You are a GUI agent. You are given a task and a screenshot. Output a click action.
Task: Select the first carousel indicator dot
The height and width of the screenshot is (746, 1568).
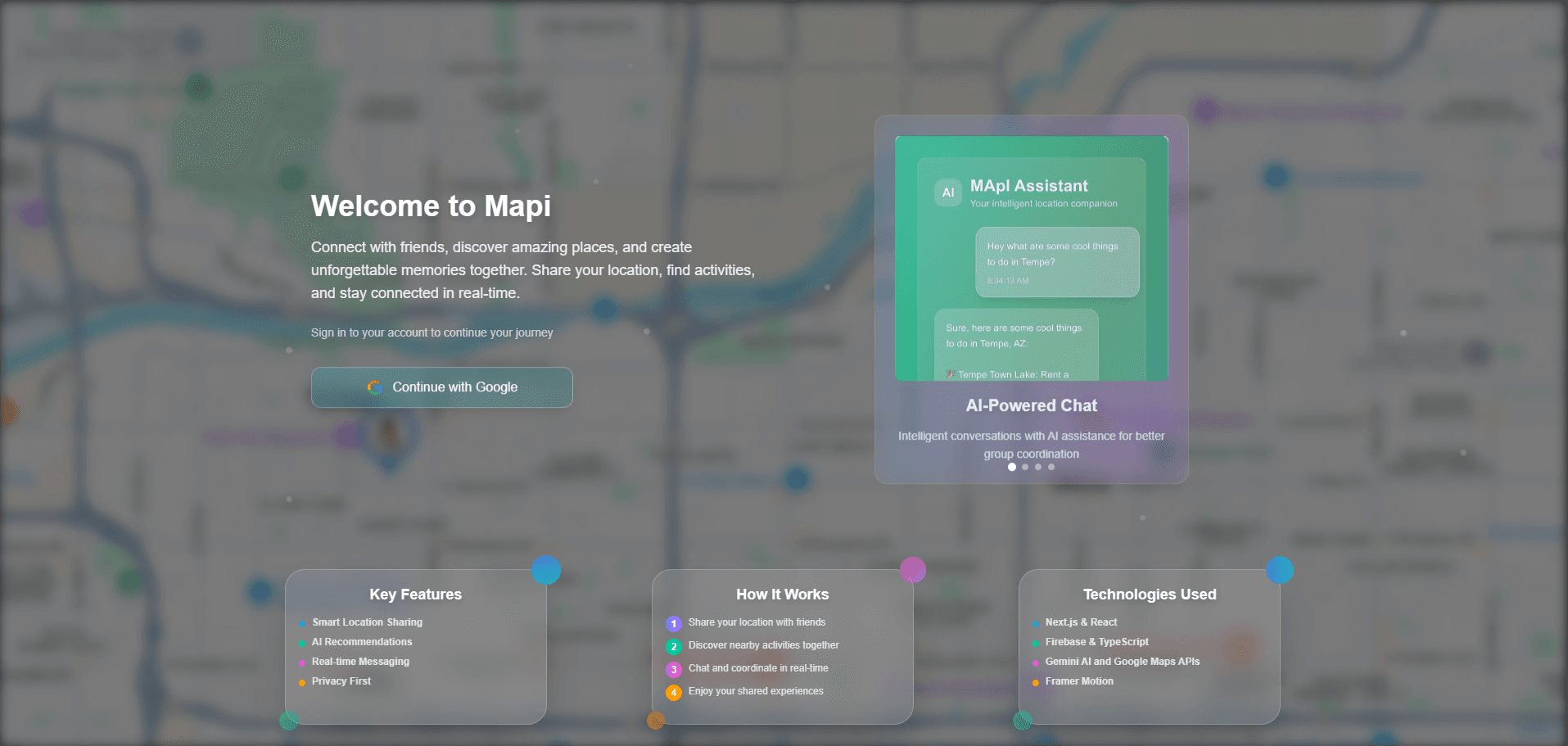tap(1012, 467)
